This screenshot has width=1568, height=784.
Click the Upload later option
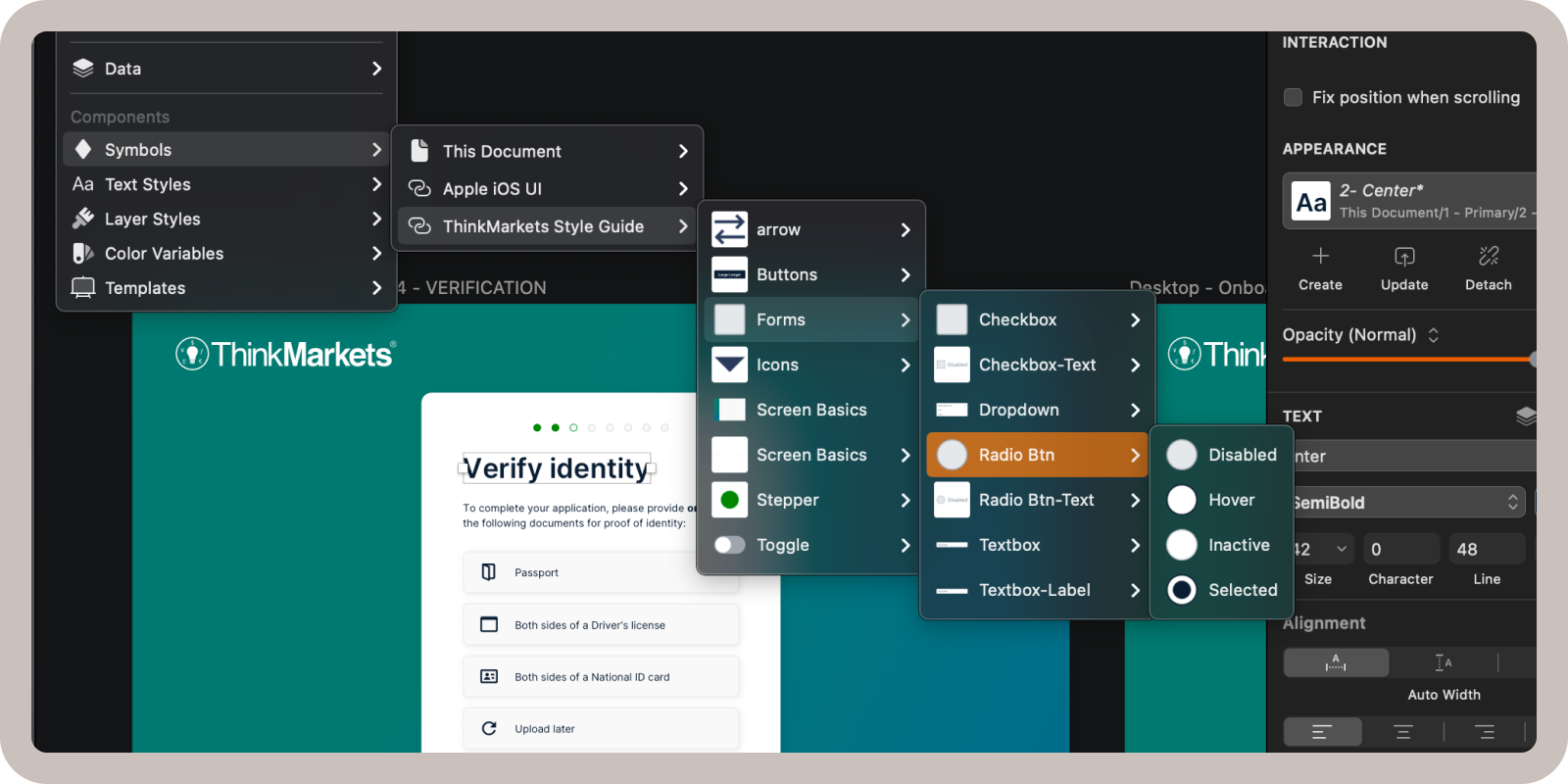click(601, 728)
